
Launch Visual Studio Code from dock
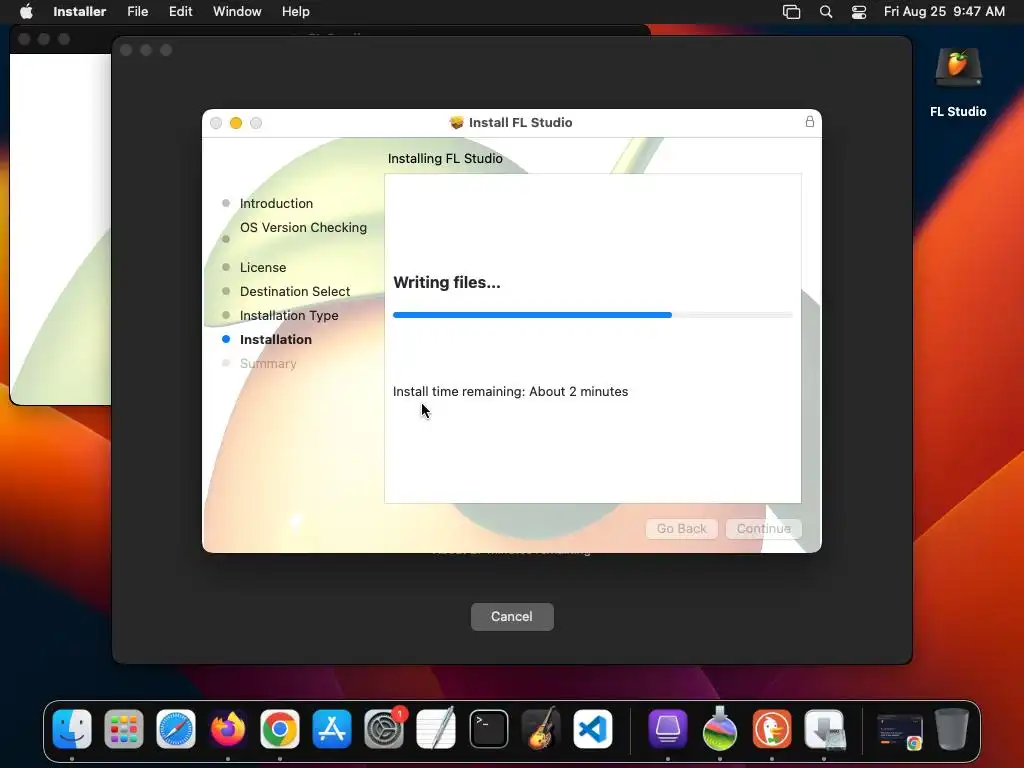(x=593, y=729)
